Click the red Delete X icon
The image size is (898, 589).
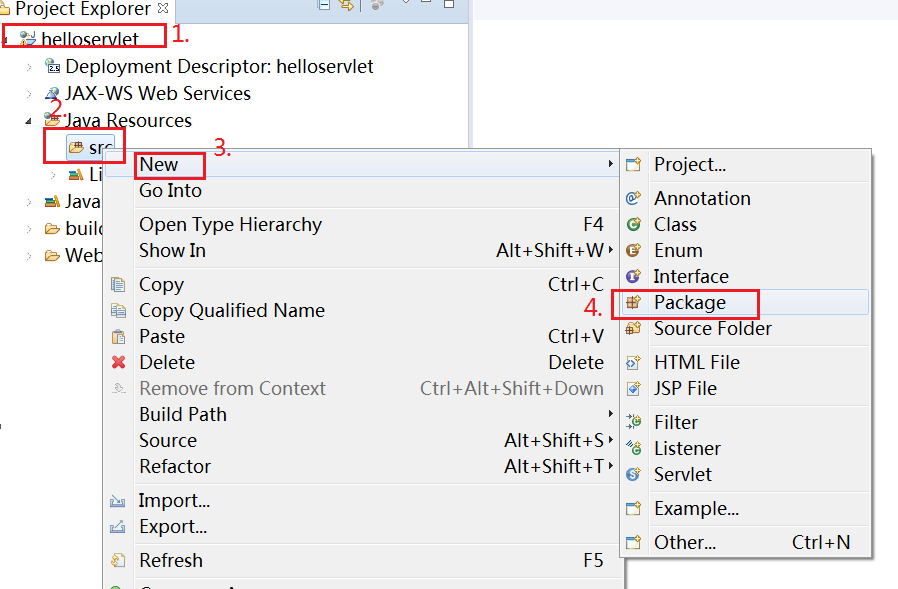pyautogui.click(x=119, y=363)
